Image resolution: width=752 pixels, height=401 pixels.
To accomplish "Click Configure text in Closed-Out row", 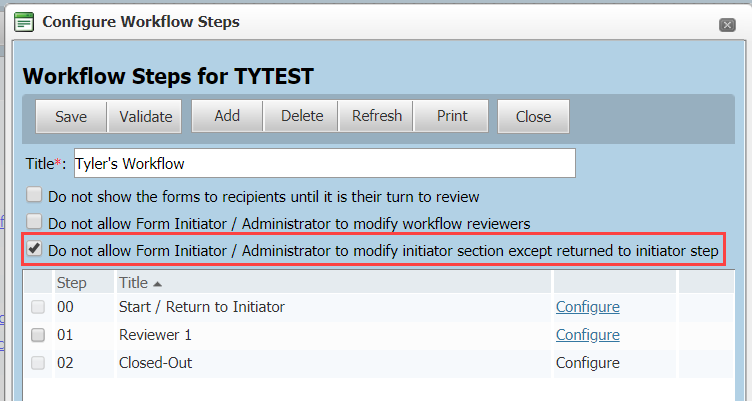I will point(588,363).
